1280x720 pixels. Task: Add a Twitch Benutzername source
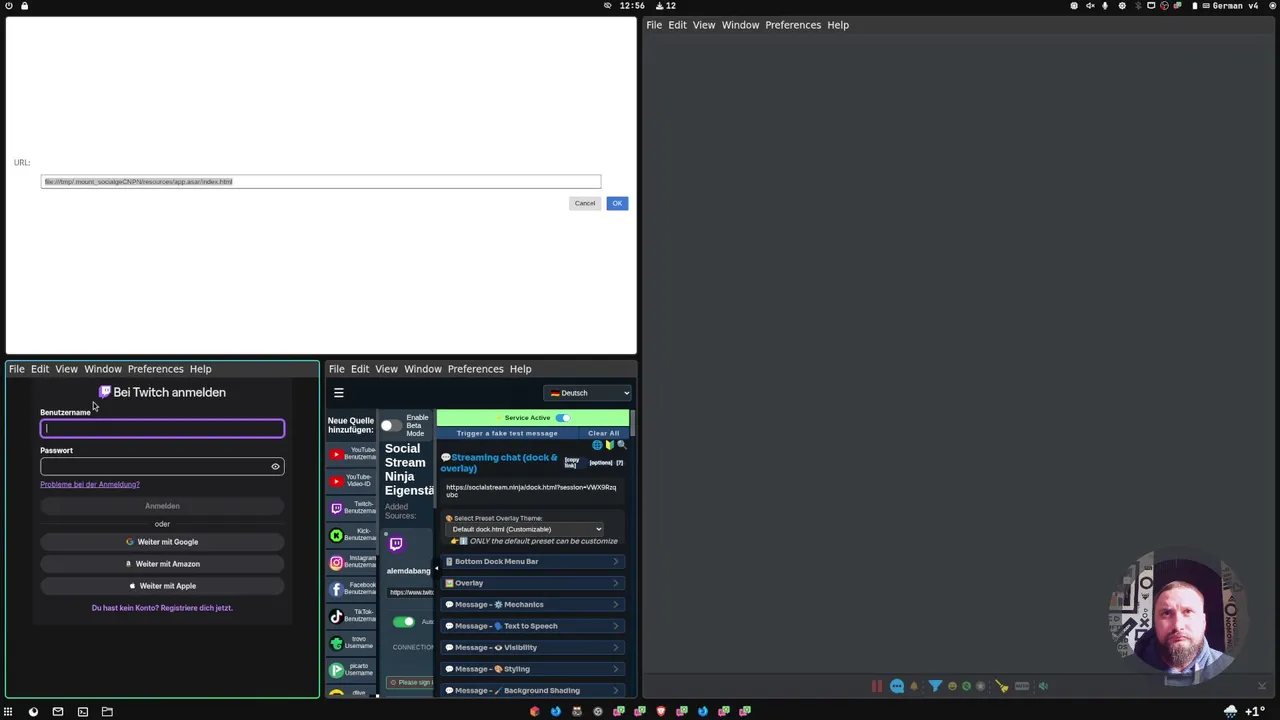[352, 508]
